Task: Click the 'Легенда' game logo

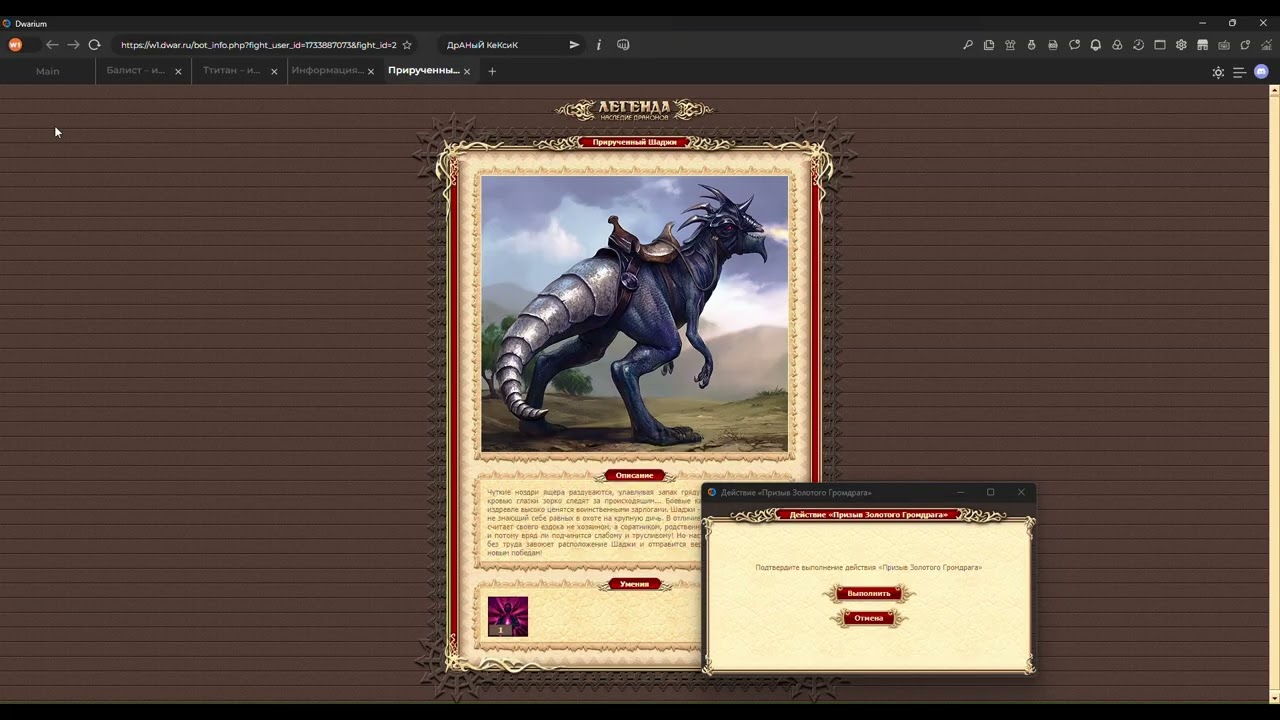Action: 634,109
